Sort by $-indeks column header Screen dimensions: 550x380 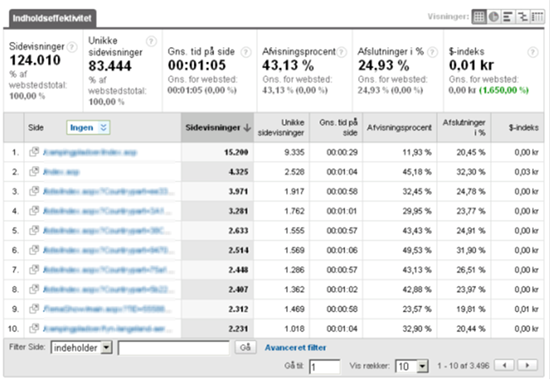click(x=518, y=127)
